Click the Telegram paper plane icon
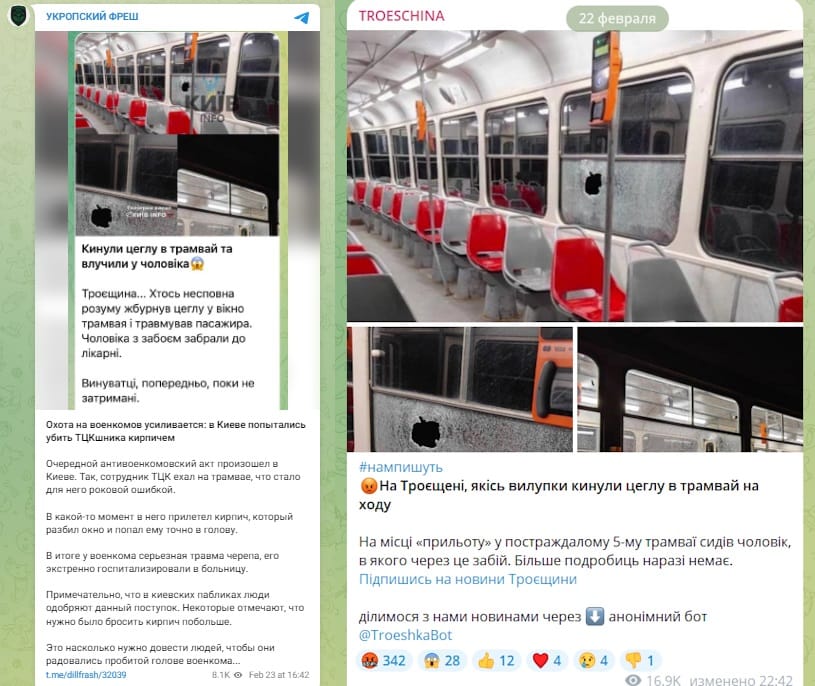This screenshot has width=815, height=686. click(301, 18)
